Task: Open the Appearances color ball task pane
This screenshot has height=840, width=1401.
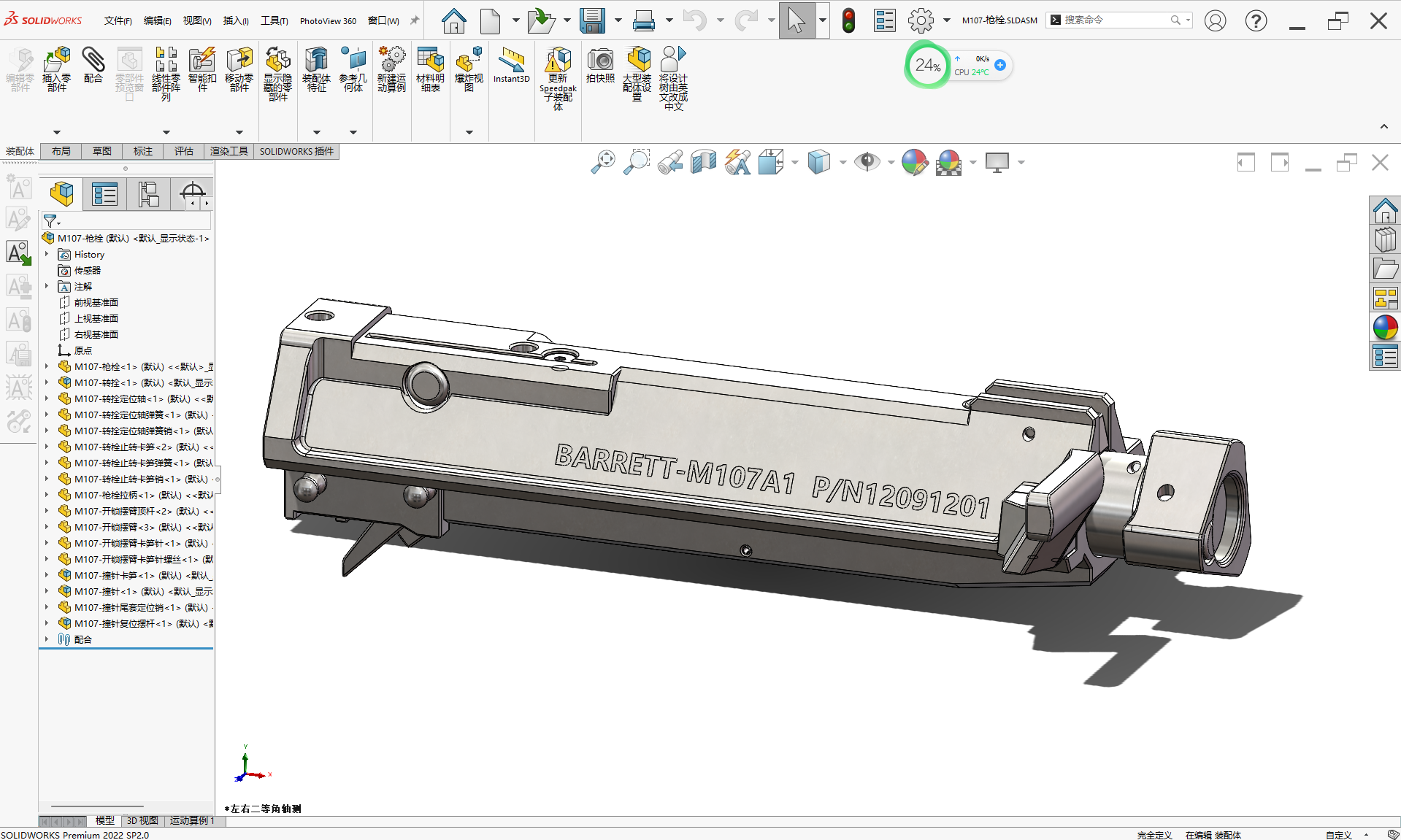Action: [x=1385, y=327]
